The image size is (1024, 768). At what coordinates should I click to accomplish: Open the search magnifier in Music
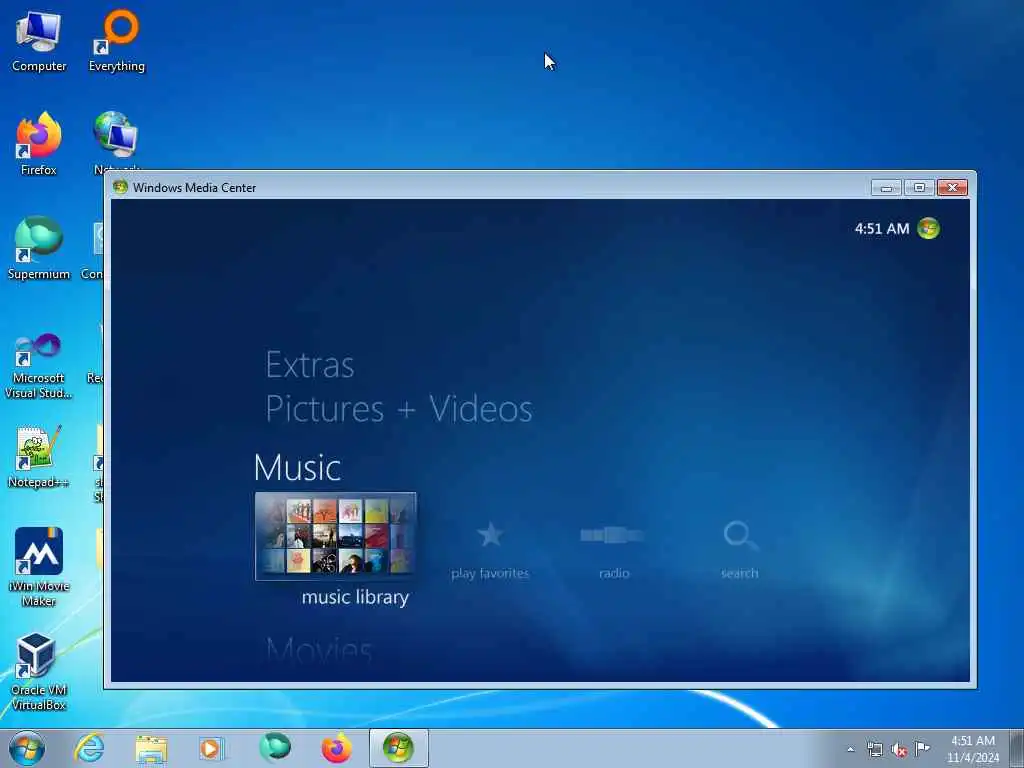point(741,536)
